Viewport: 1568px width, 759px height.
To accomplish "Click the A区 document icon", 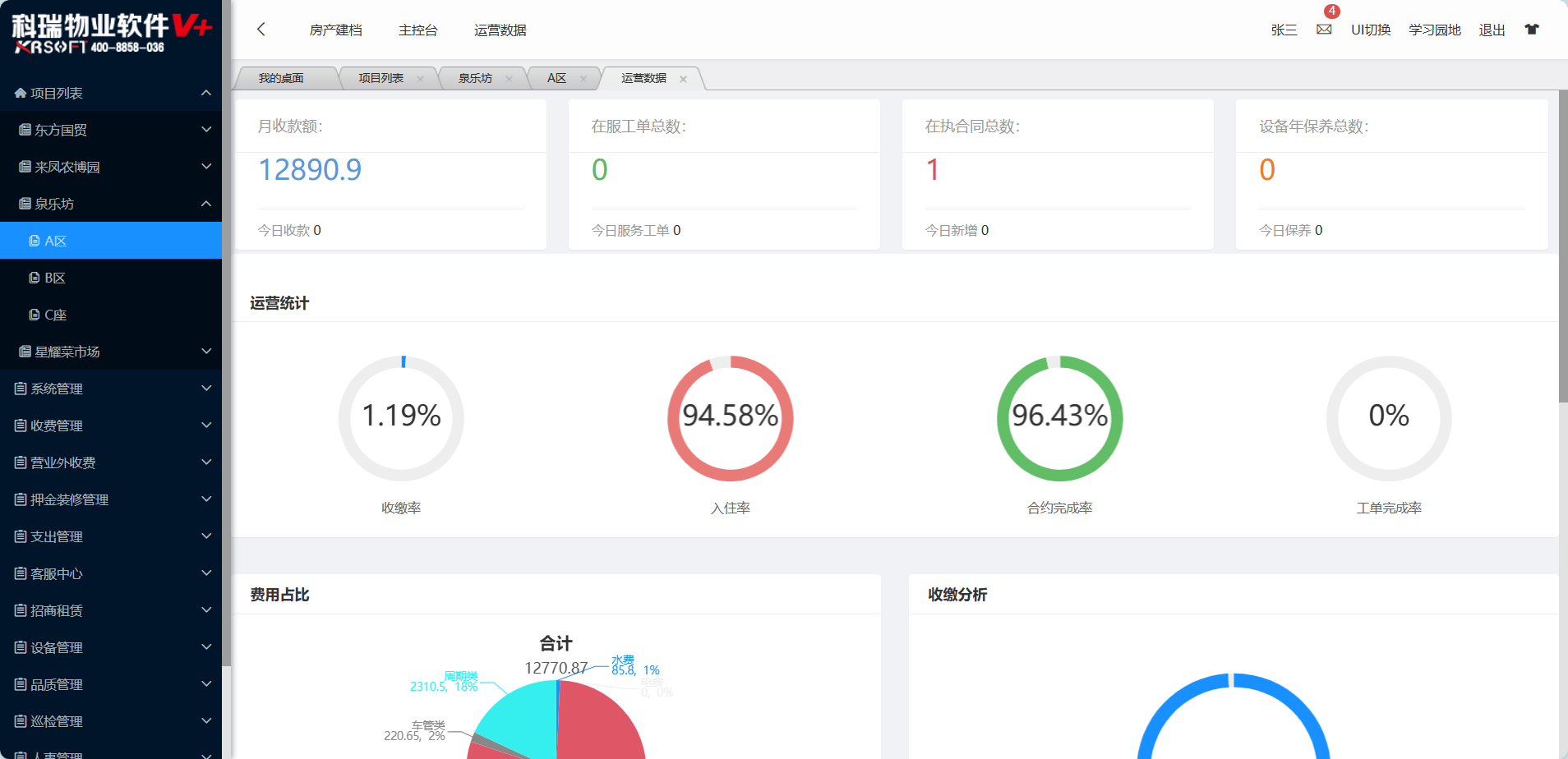I will (35, 241).
